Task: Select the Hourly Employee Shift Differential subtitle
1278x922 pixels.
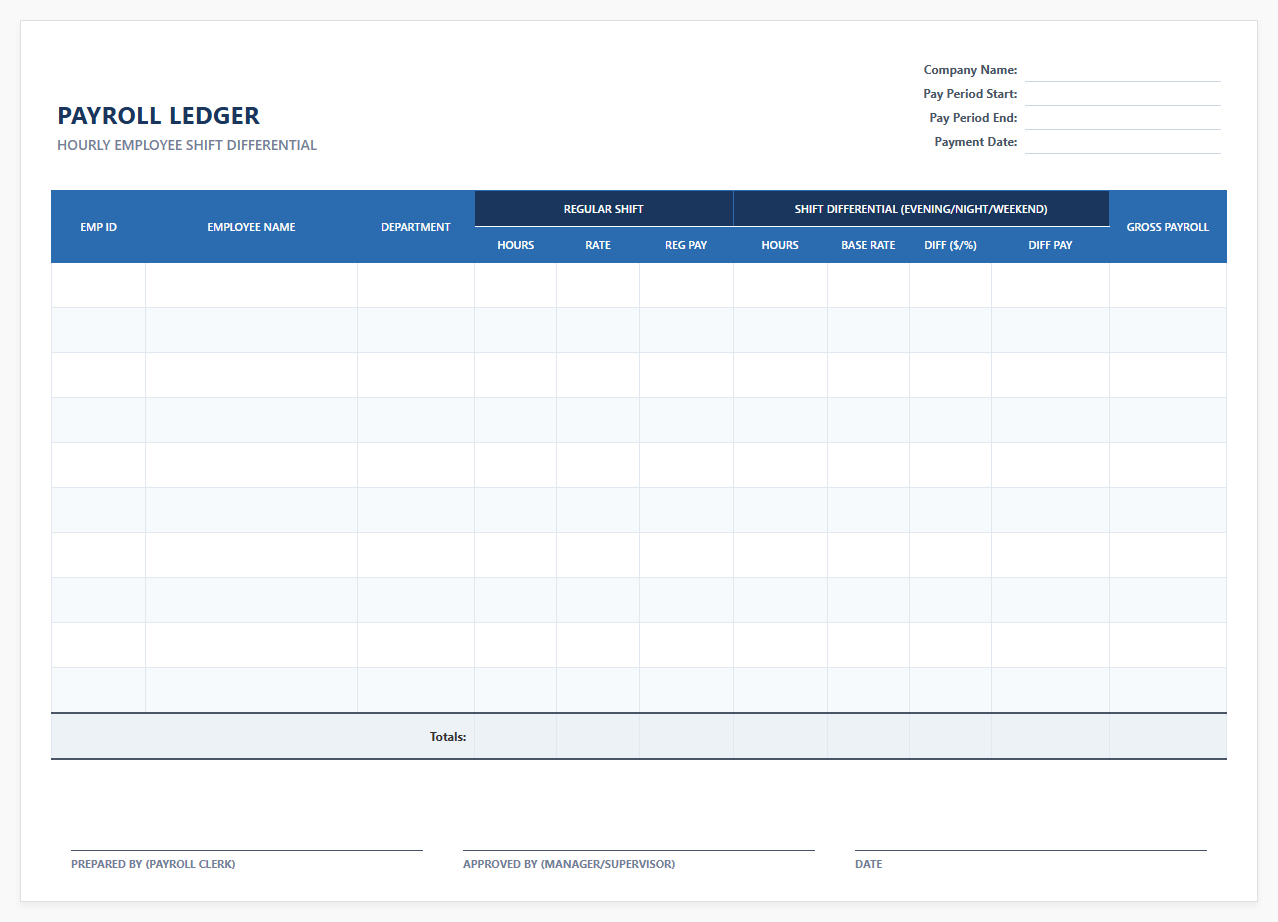Action: pyautogui.click(x=187, y=145)
